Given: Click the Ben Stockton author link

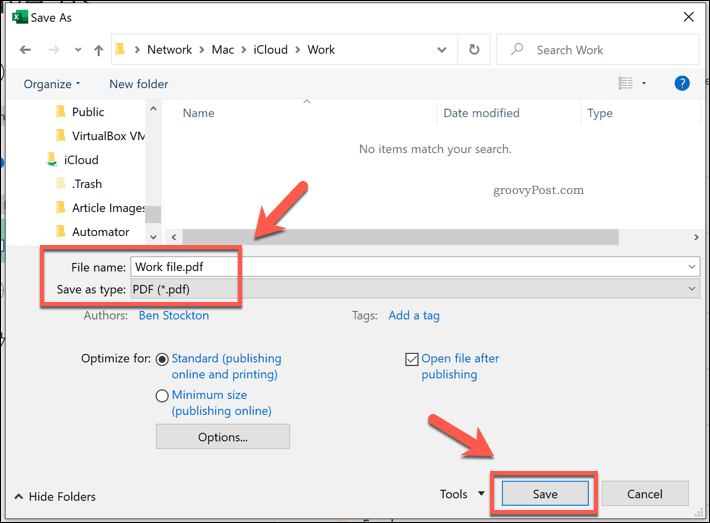Looking at the screenshot, I should [174, 316].
